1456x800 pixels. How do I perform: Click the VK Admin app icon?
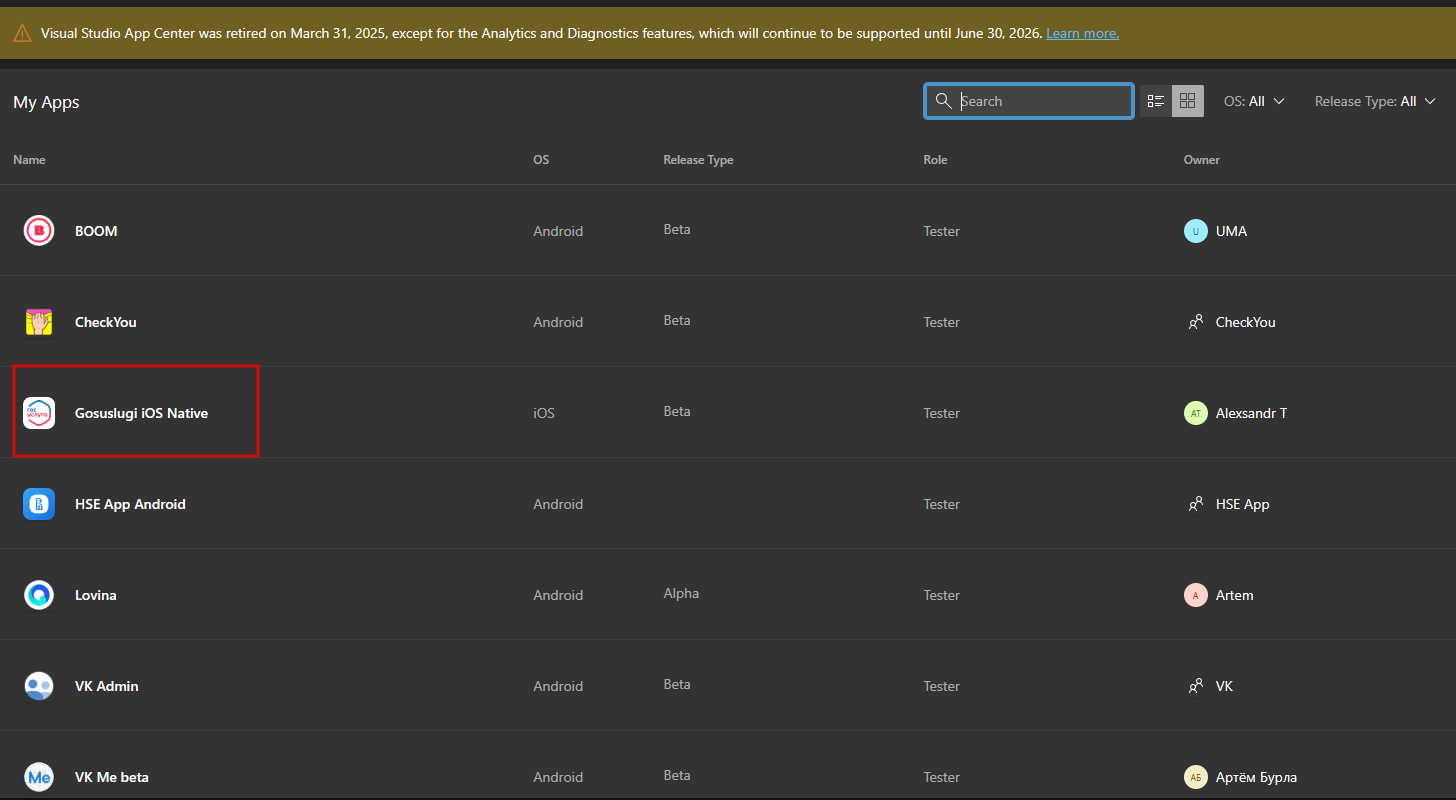(x=39, y=686)
